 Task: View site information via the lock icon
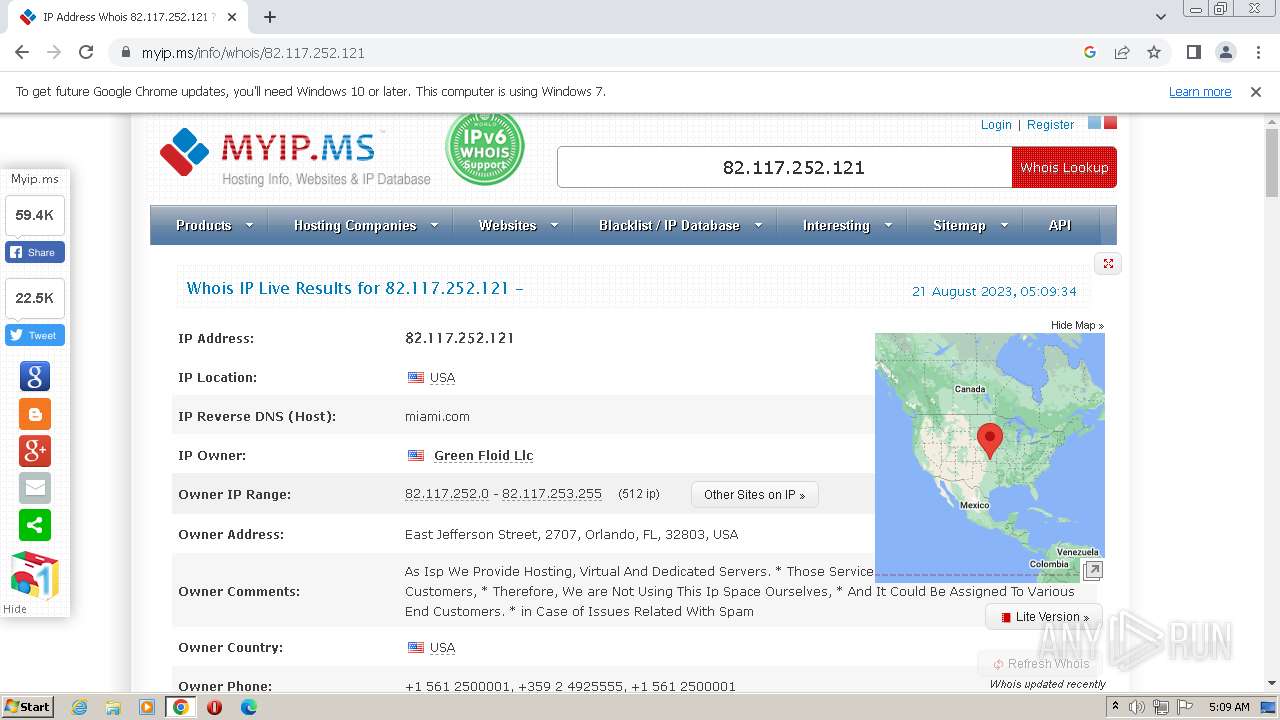tap(126, 53)
